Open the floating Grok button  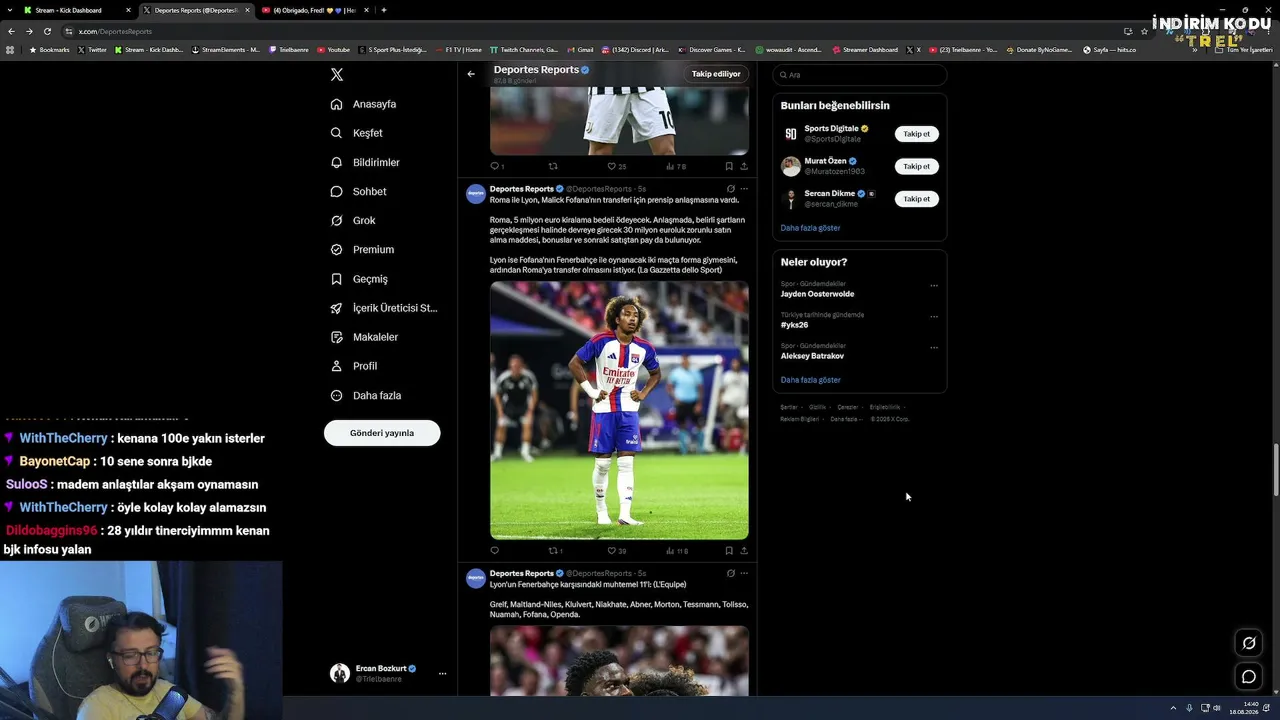click(x=1249, y=643)
